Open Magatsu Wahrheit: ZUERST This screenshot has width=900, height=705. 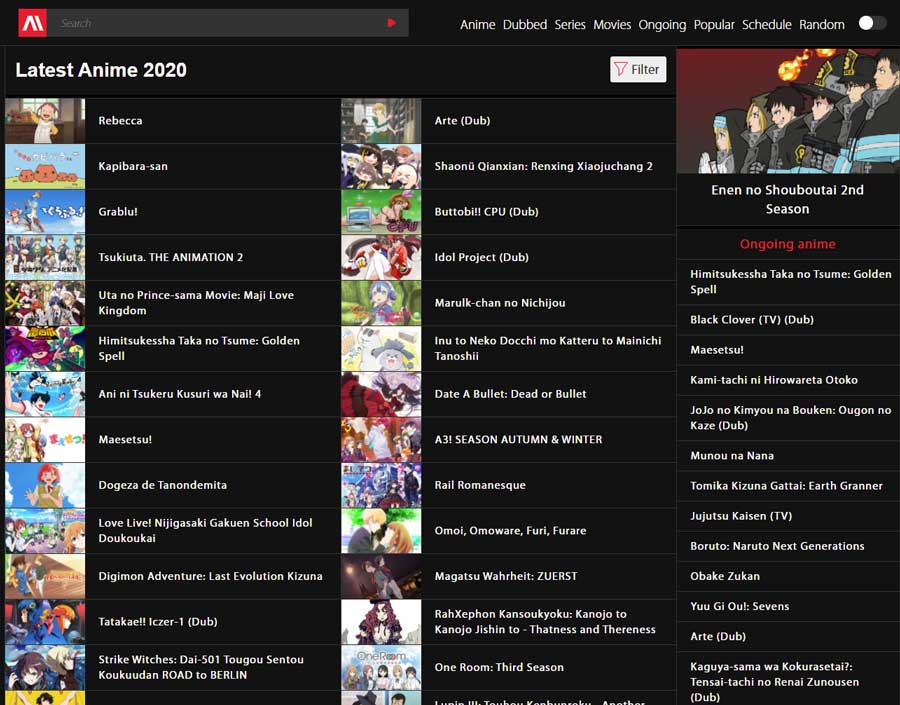click(x=506, y=576)
